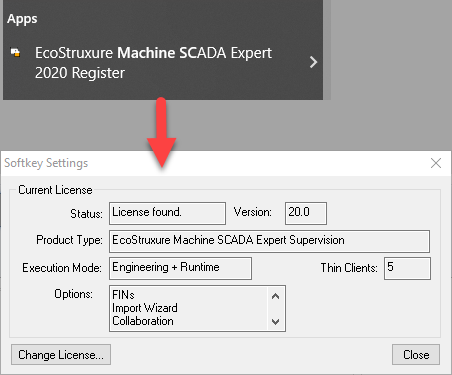Select Collaboration in the Options list
The height and width of the screenshot is (375, 452).
coord(143,321)
